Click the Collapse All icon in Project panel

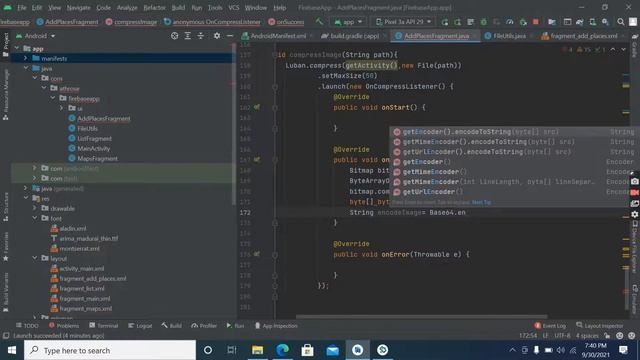[200, 36]
